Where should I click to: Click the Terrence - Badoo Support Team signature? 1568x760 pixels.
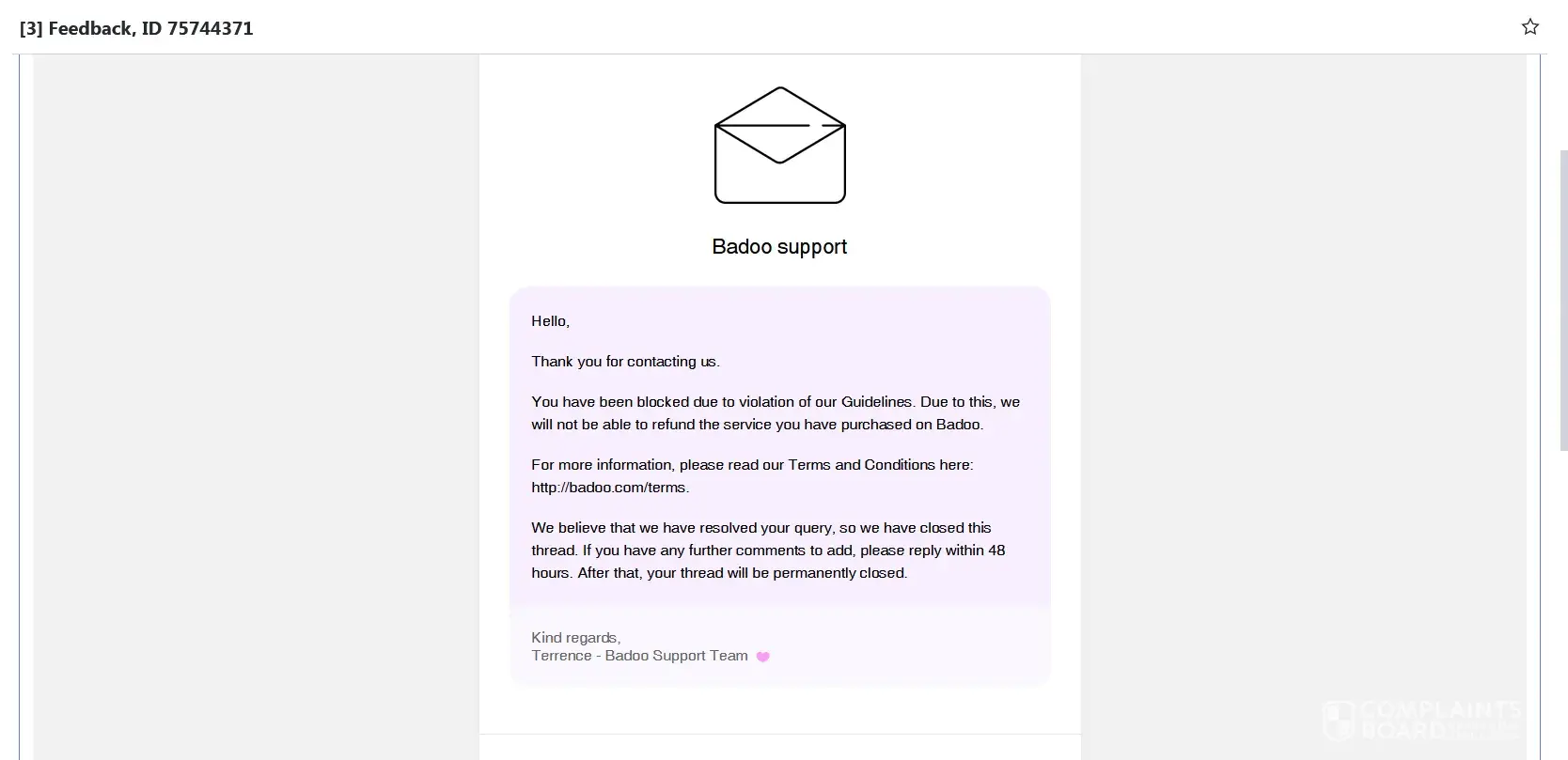(x=639, y=656)
